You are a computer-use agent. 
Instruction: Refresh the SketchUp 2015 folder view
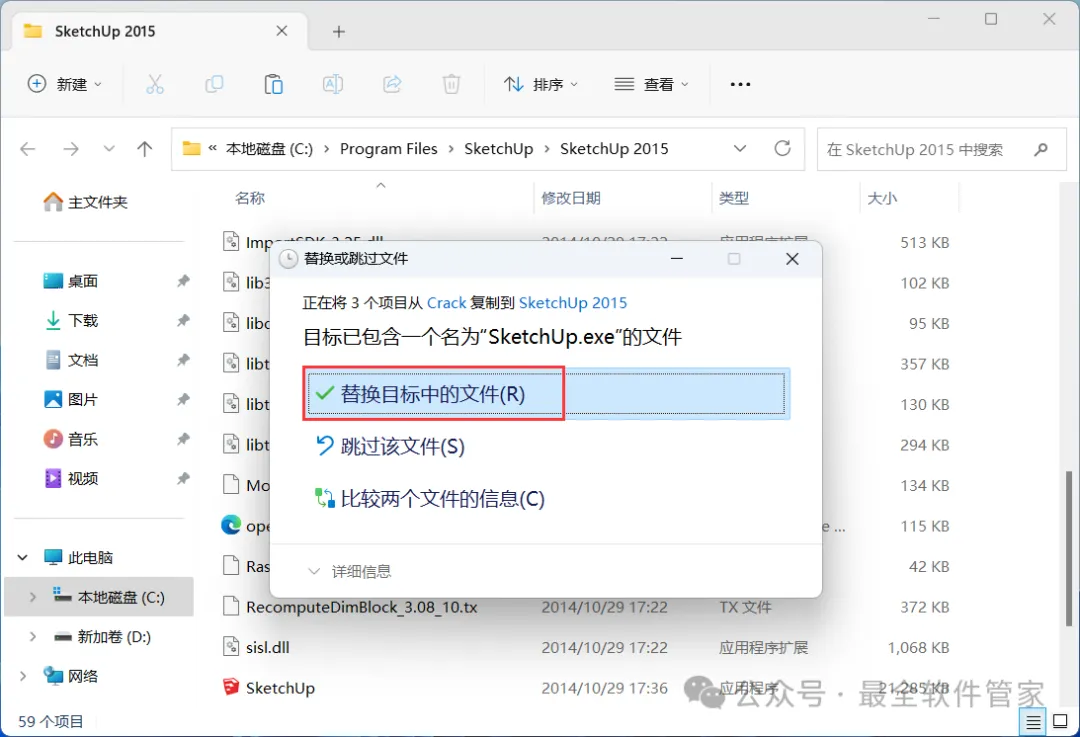[x=782, y=148]
